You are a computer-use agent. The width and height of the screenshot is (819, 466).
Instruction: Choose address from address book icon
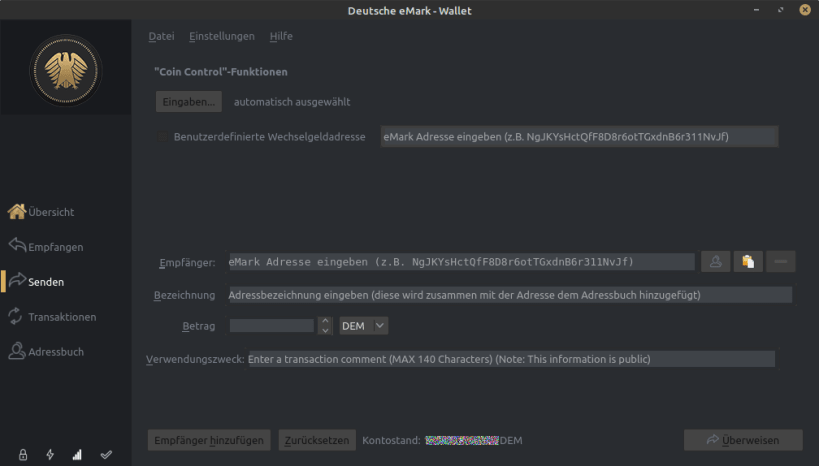[716, 262]
